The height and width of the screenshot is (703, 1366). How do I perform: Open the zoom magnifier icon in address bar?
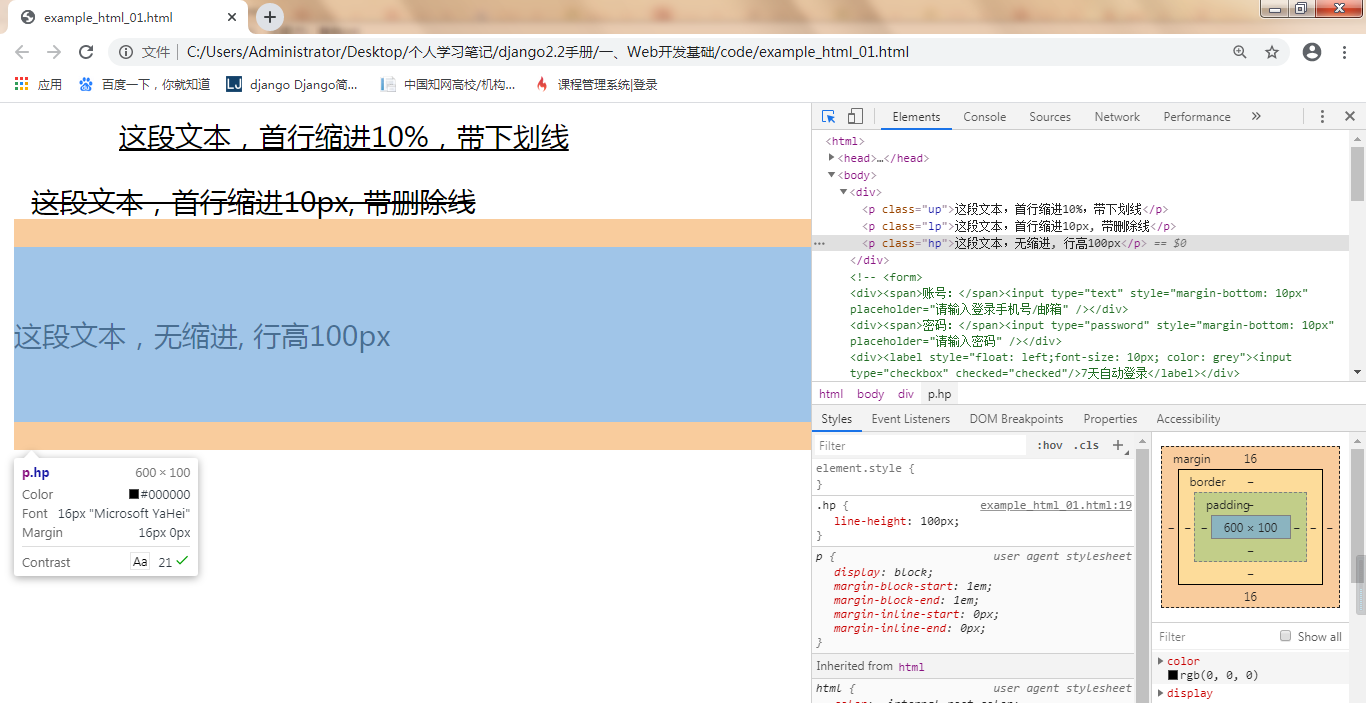[x=1240, y=52]
